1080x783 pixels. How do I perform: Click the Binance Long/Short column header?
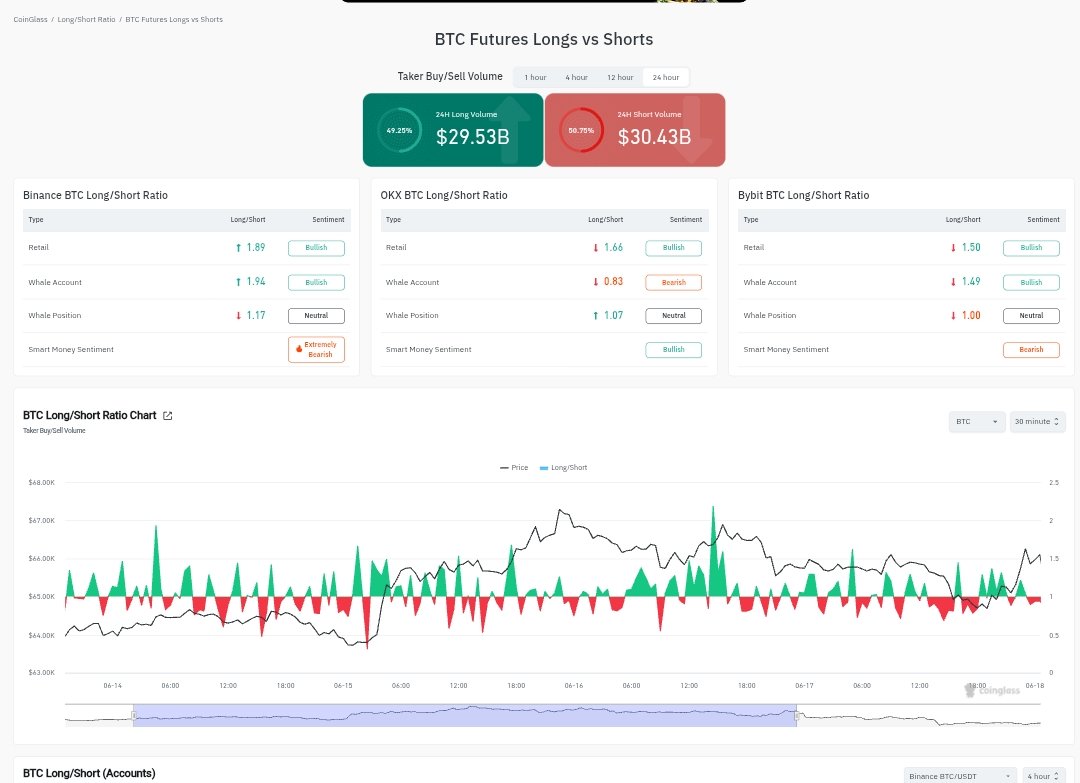click(248, 220)
